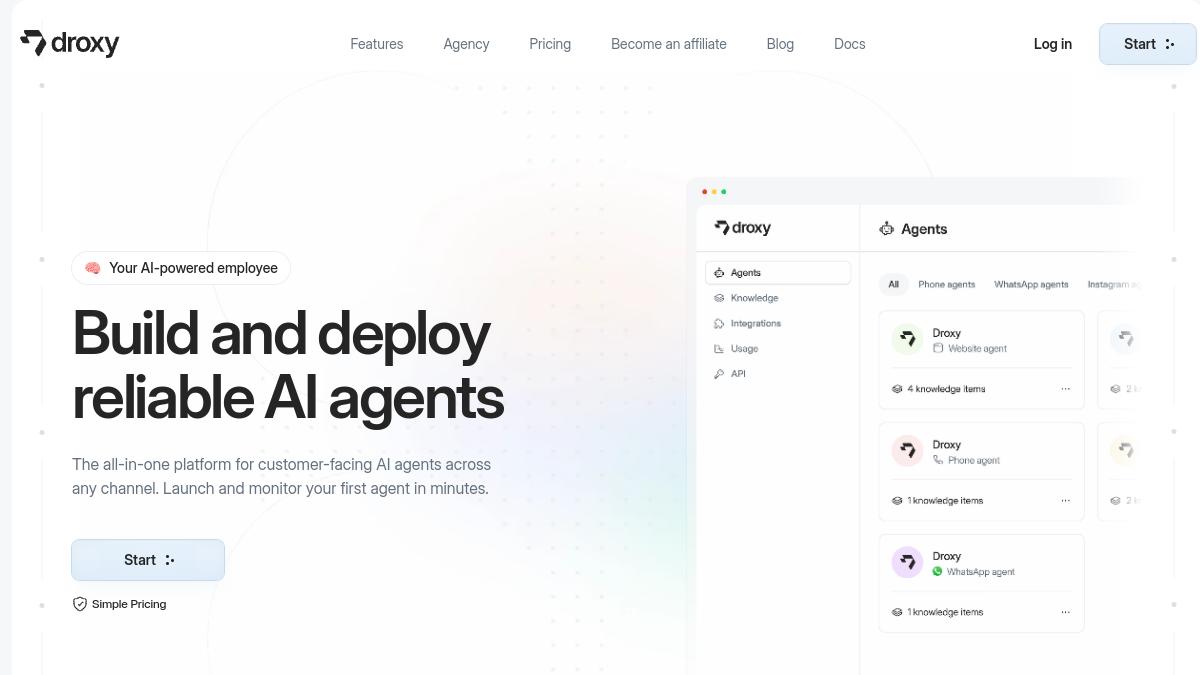
Task: Select the All agents filter tab
Action: [x=894, y=285]
